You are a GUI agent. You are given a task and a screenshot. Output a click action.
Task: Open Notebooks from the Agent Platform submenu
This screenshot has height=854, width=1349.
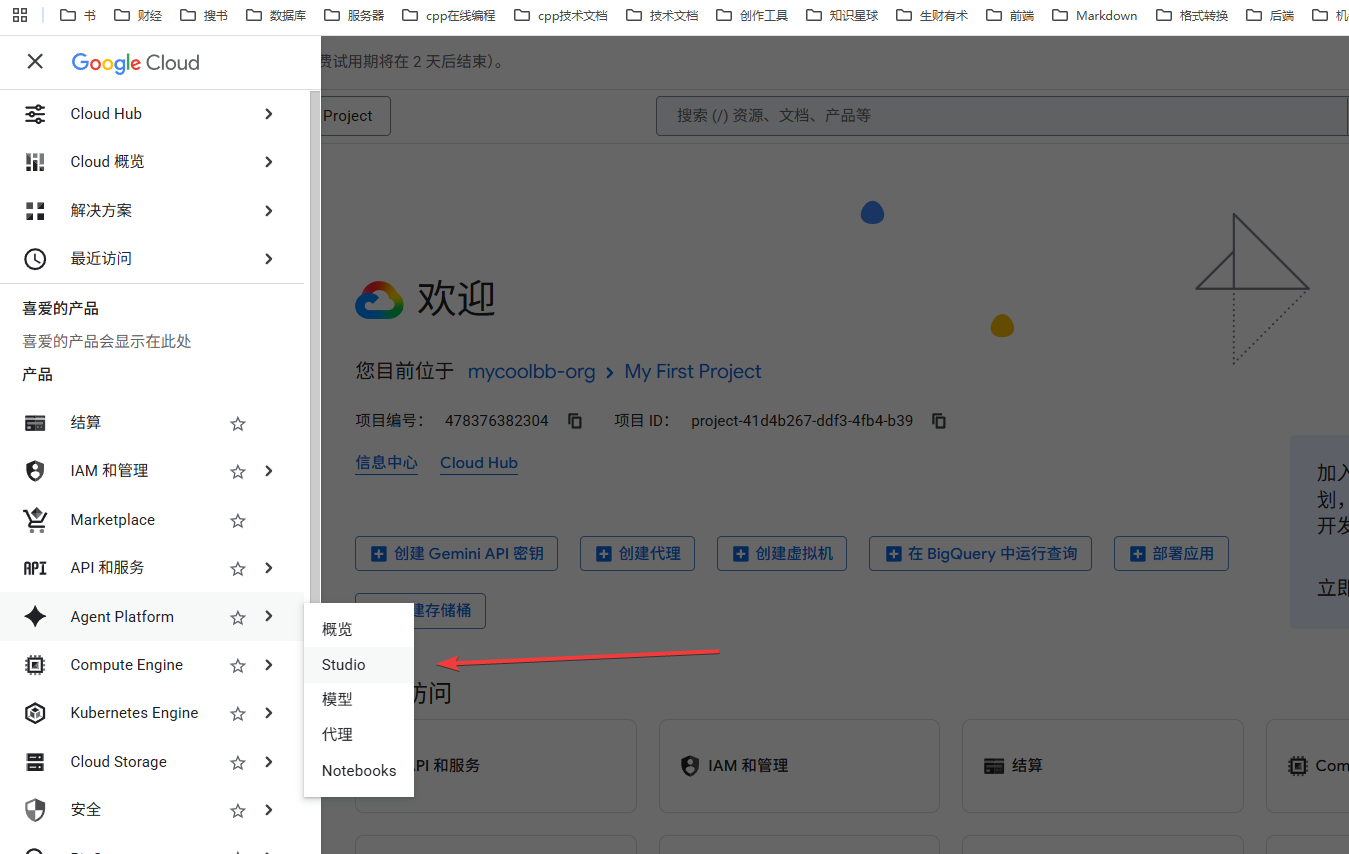pos(359,770)
